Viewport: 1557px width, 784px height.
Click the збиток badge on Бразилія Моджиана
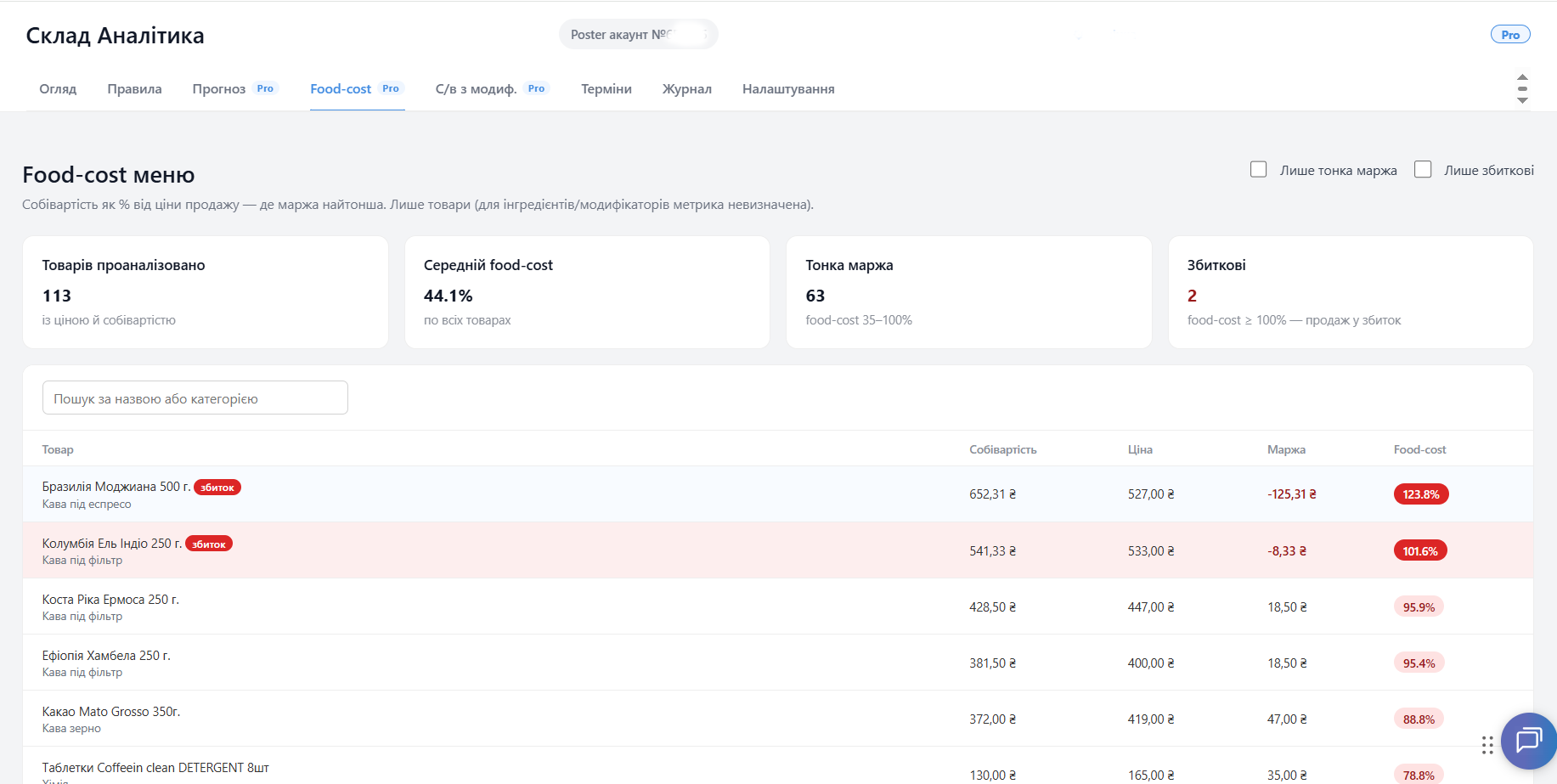coord(217,487)
